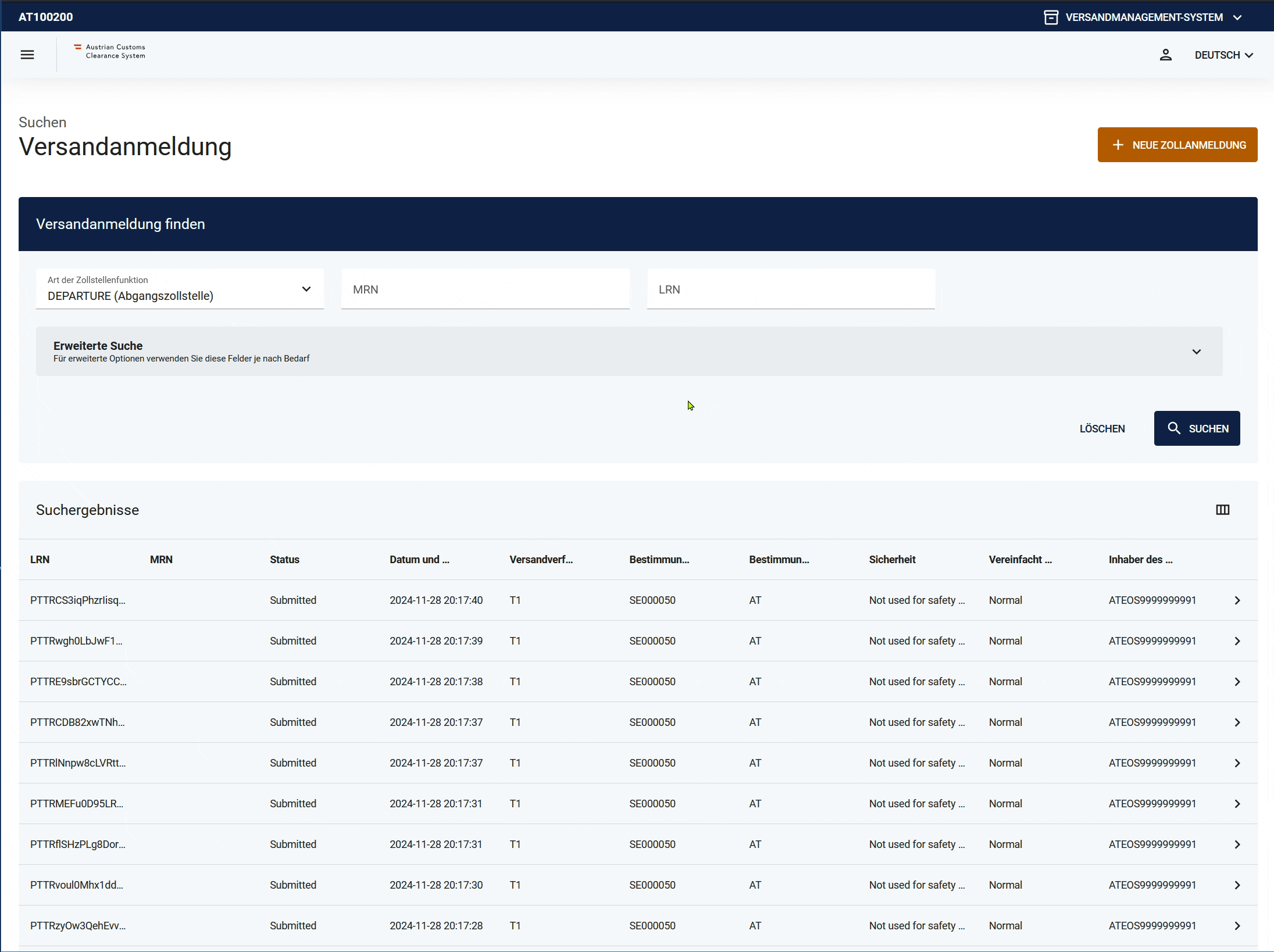Sort by the Status column header
Image resolution: width=1274 pixels, height=952 pixels.
[284, 560]
